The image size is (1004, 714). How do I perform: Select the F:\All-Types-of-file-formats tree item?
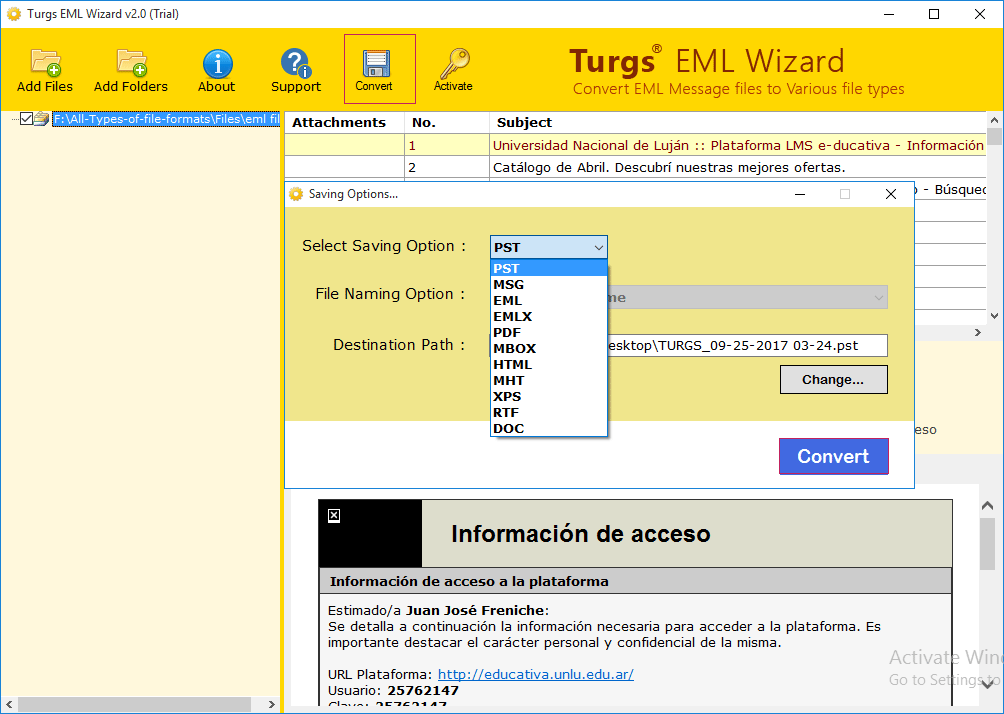[x=166, y=119]
